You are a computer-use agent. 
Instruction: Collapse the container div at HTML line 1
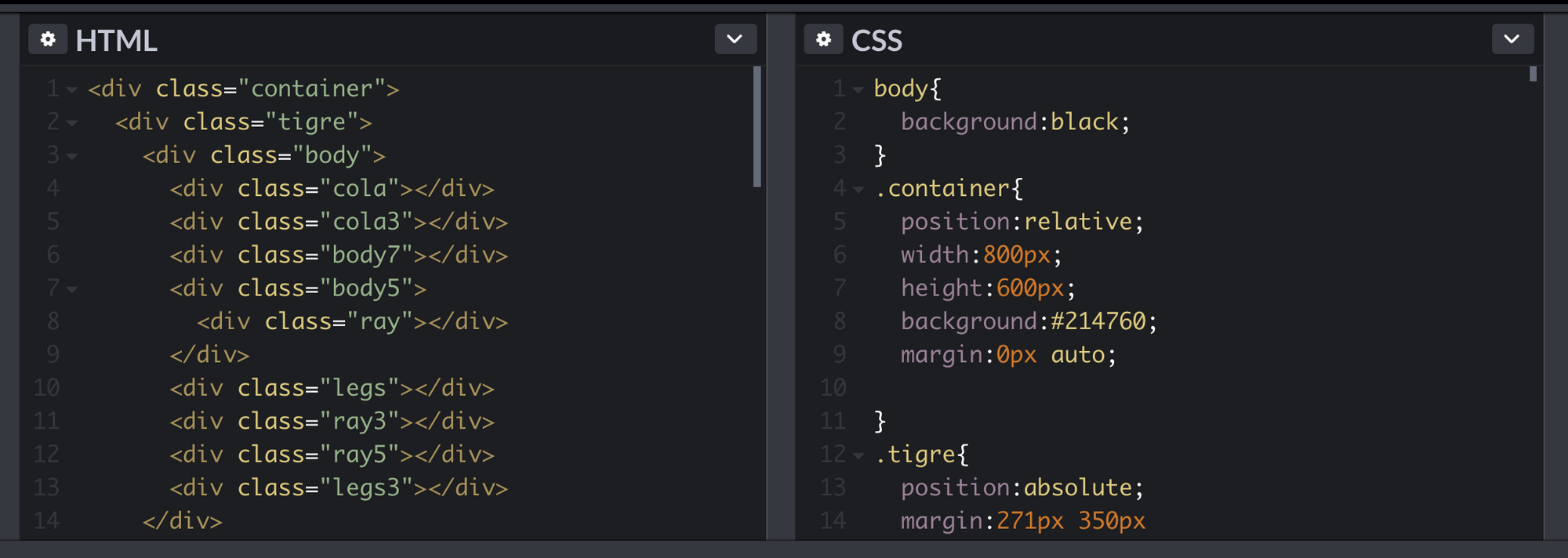pos(72,90)
